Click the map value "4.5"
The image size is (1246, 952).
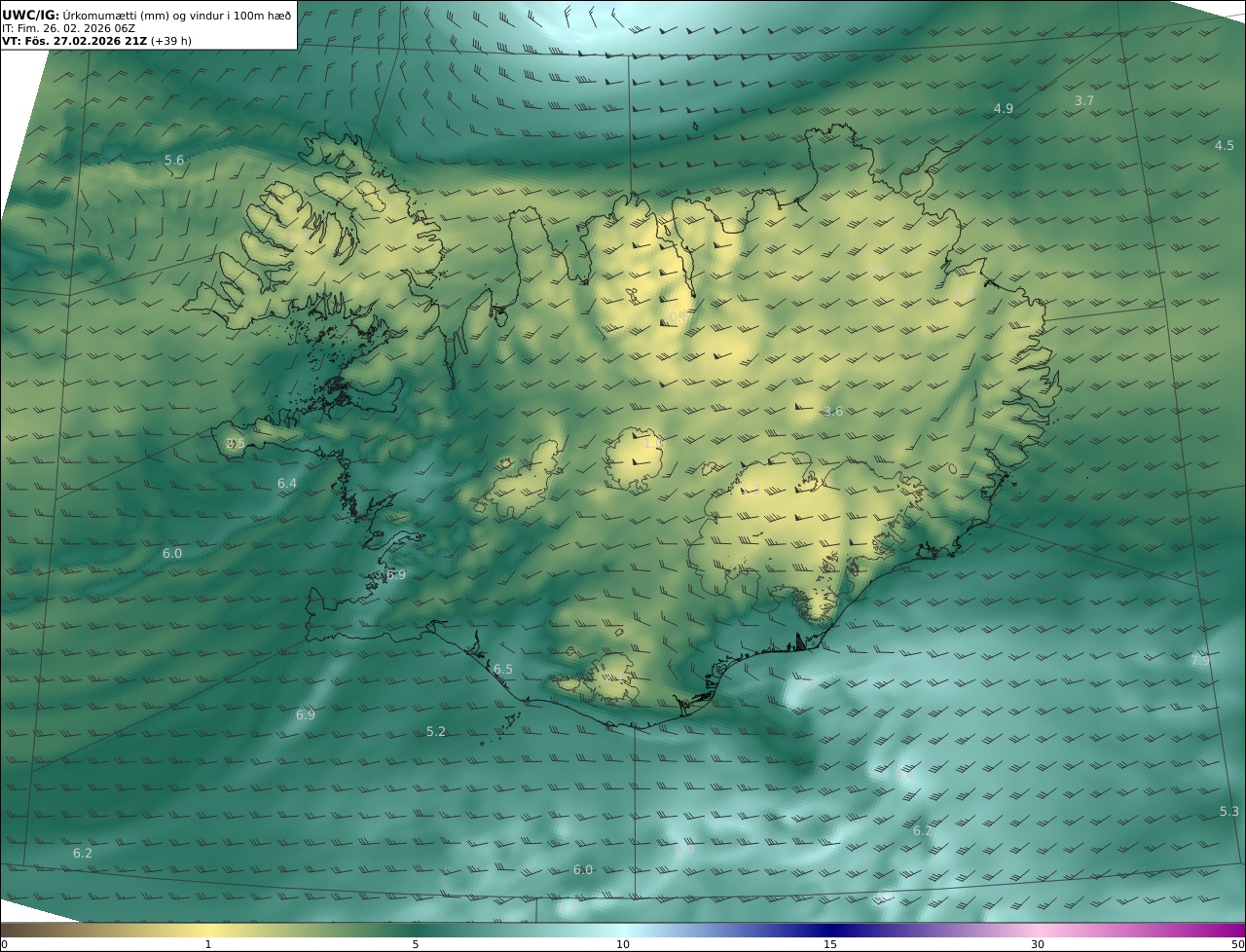1225,145
